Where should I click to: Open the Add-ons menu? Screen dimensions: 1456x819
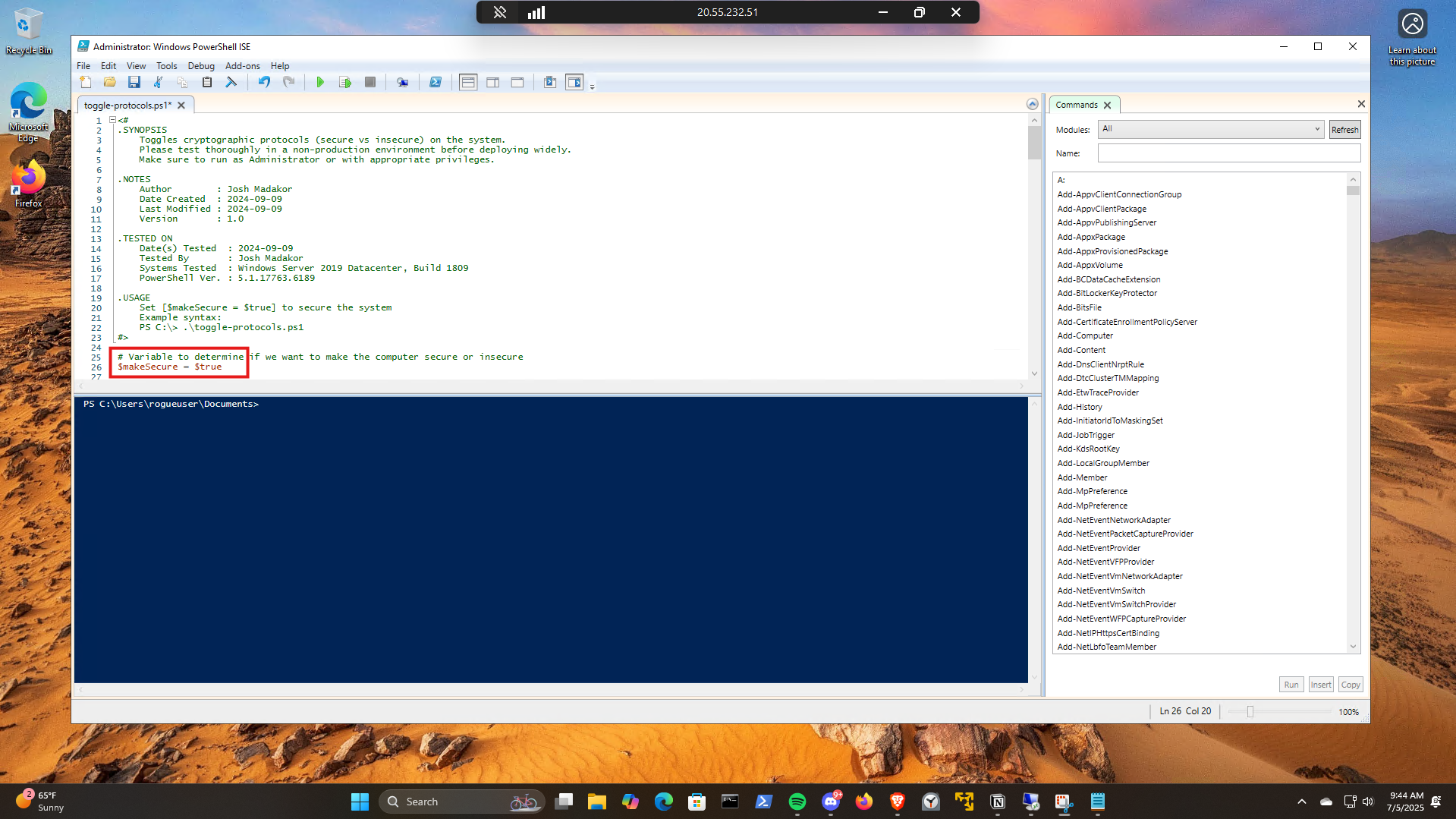tap(242, 66)
